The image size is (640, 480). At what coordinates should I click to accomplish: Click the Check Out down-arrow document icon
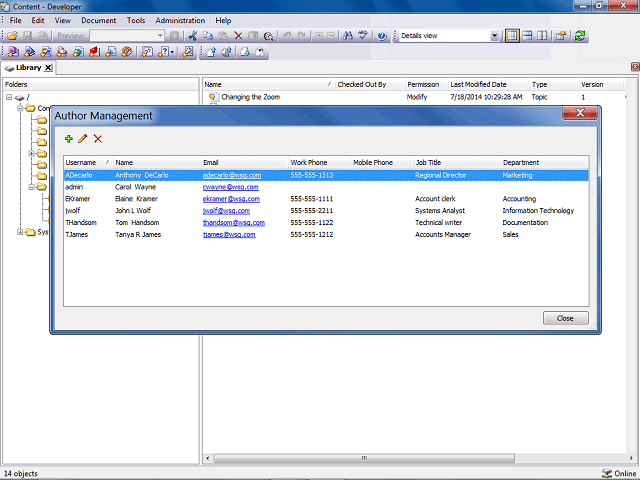(x=245, y=52)
